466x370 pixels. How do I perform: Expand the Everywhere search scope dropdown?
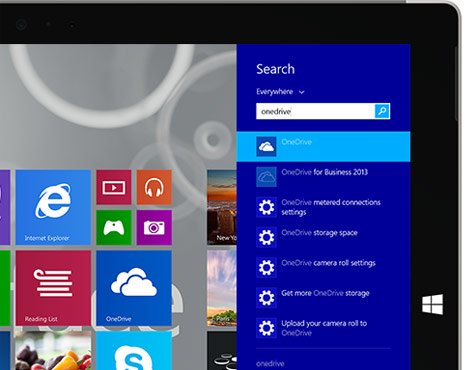coord(280,92)
